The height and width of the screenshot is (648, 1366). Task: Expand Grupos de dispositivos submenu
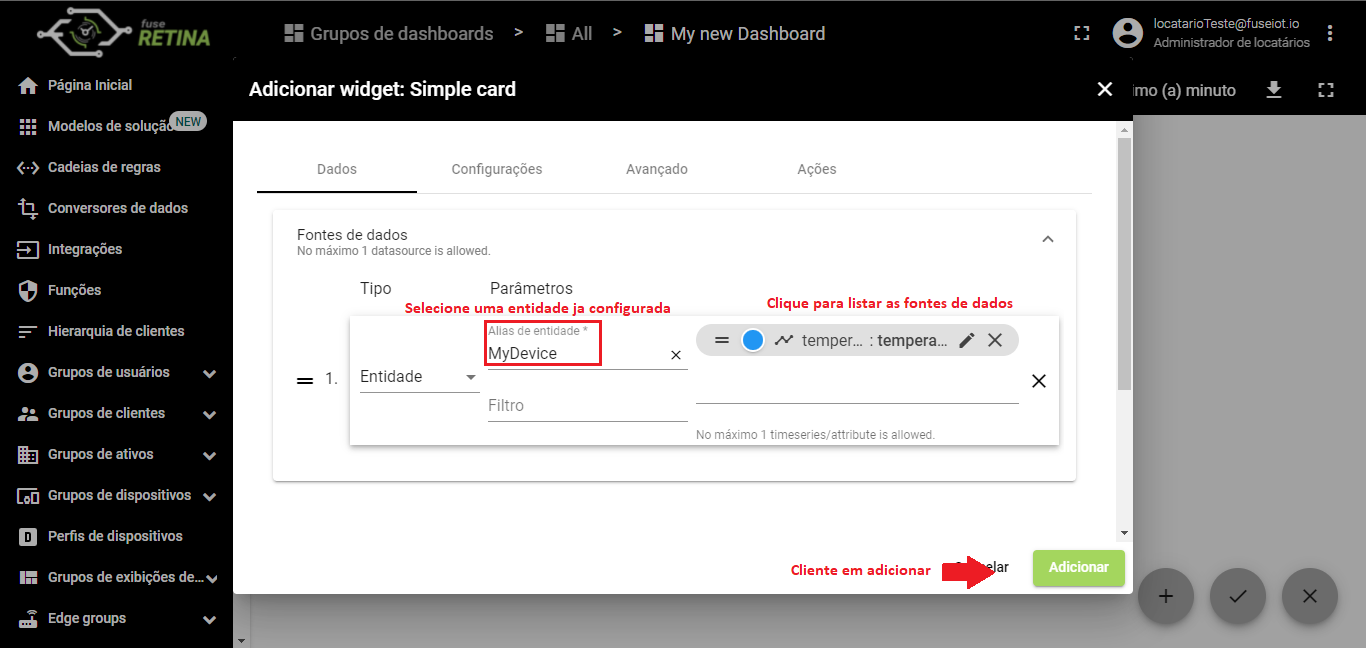[x=210, y=496]
